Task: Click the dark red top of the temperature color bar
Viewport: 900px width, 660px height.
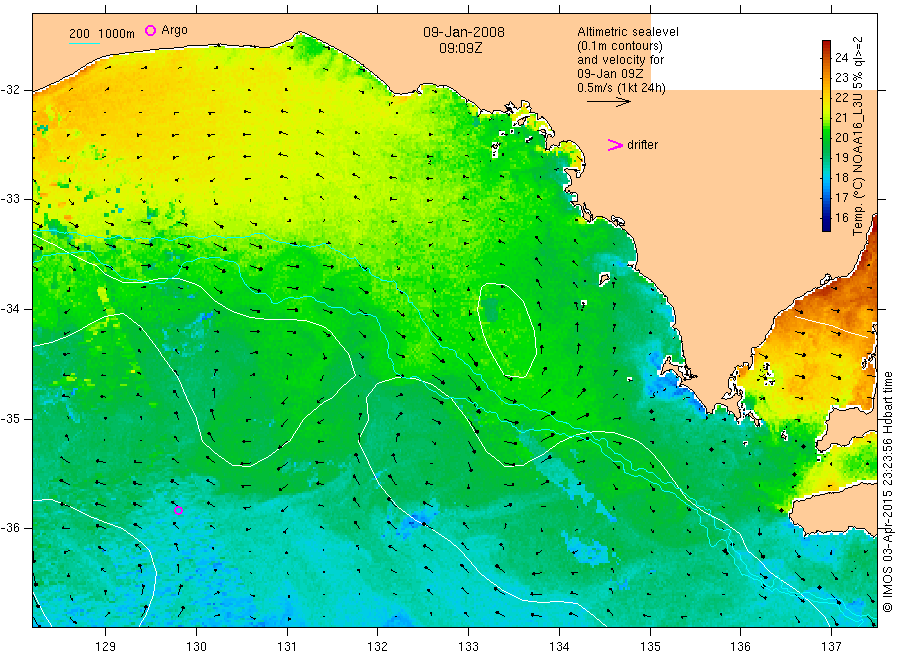Action: pyautogui.click(x=827, y=46)
